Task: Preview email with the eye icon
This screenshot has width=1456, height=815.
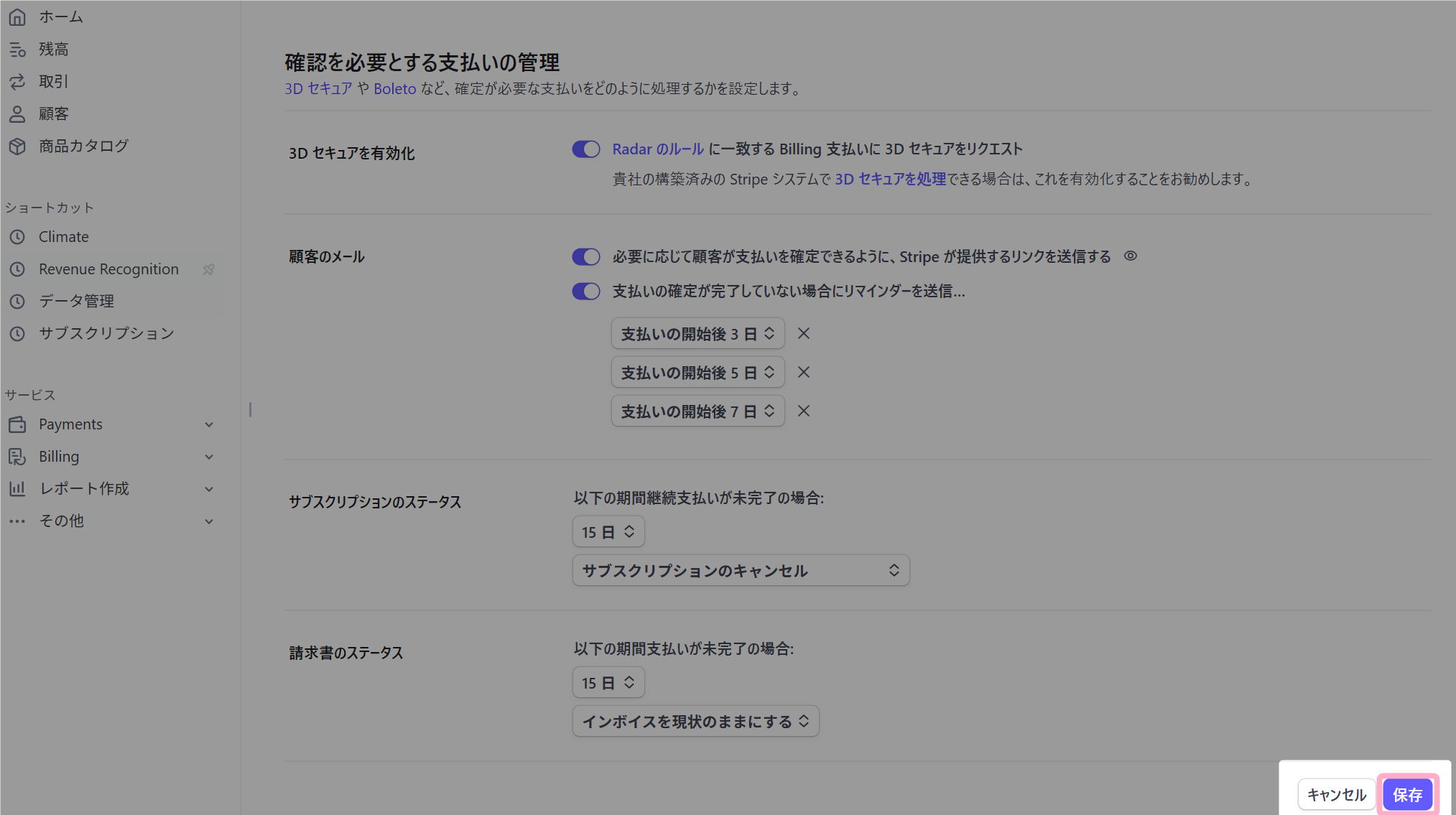Action: tap(1131, 256)
